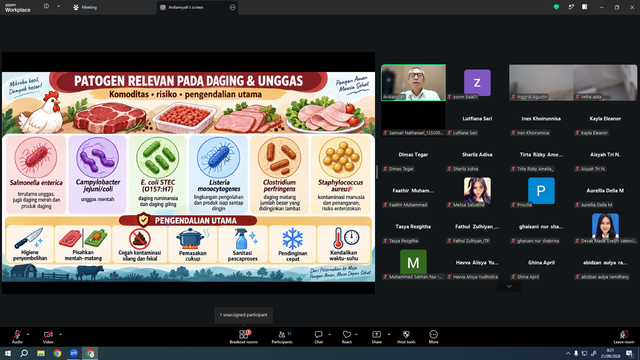
Task: Open Host tools shield menu
Action: [406, 337]
